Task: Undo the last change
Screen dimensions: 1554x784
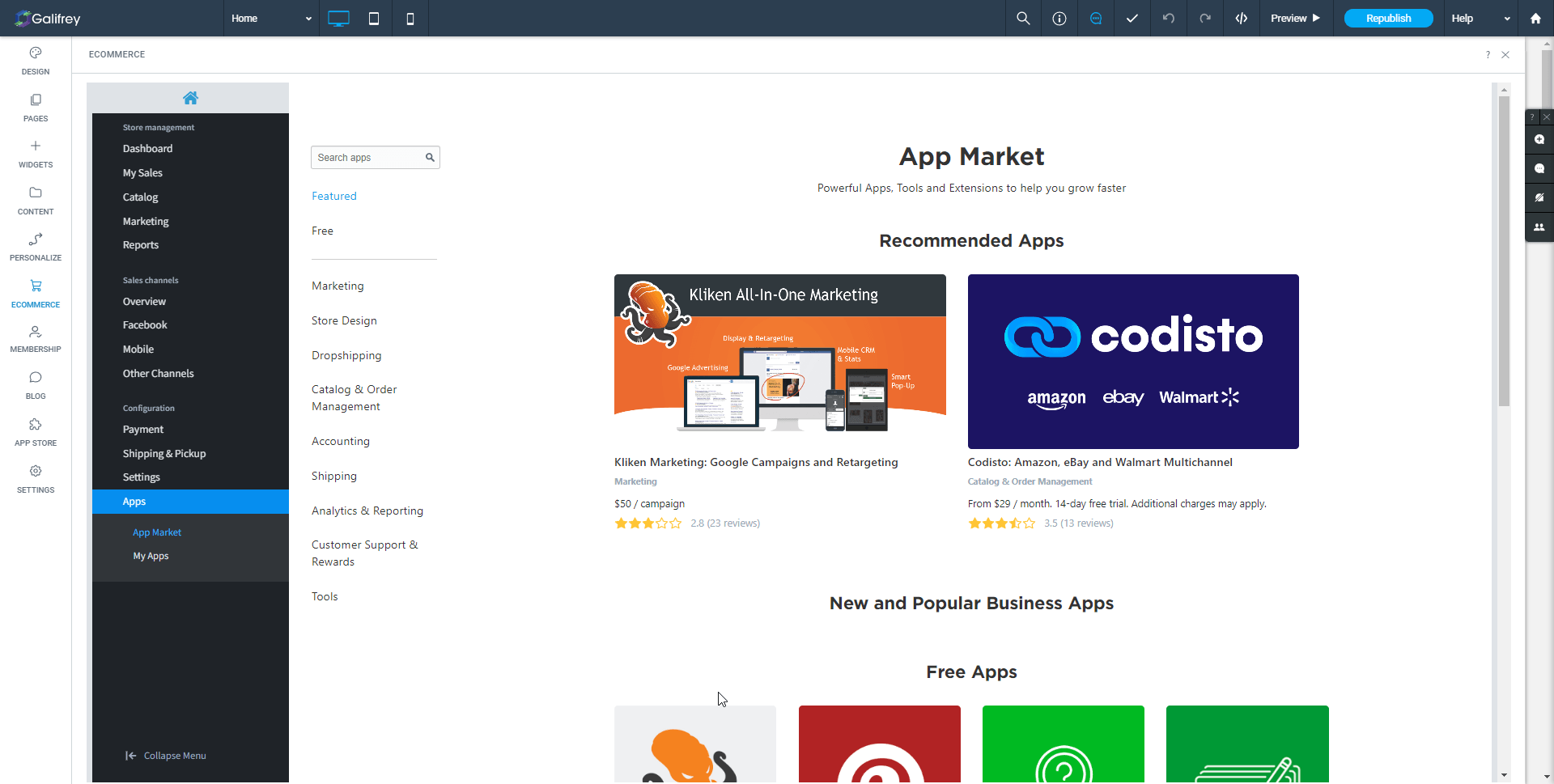Action: [x=1169, y=19]
